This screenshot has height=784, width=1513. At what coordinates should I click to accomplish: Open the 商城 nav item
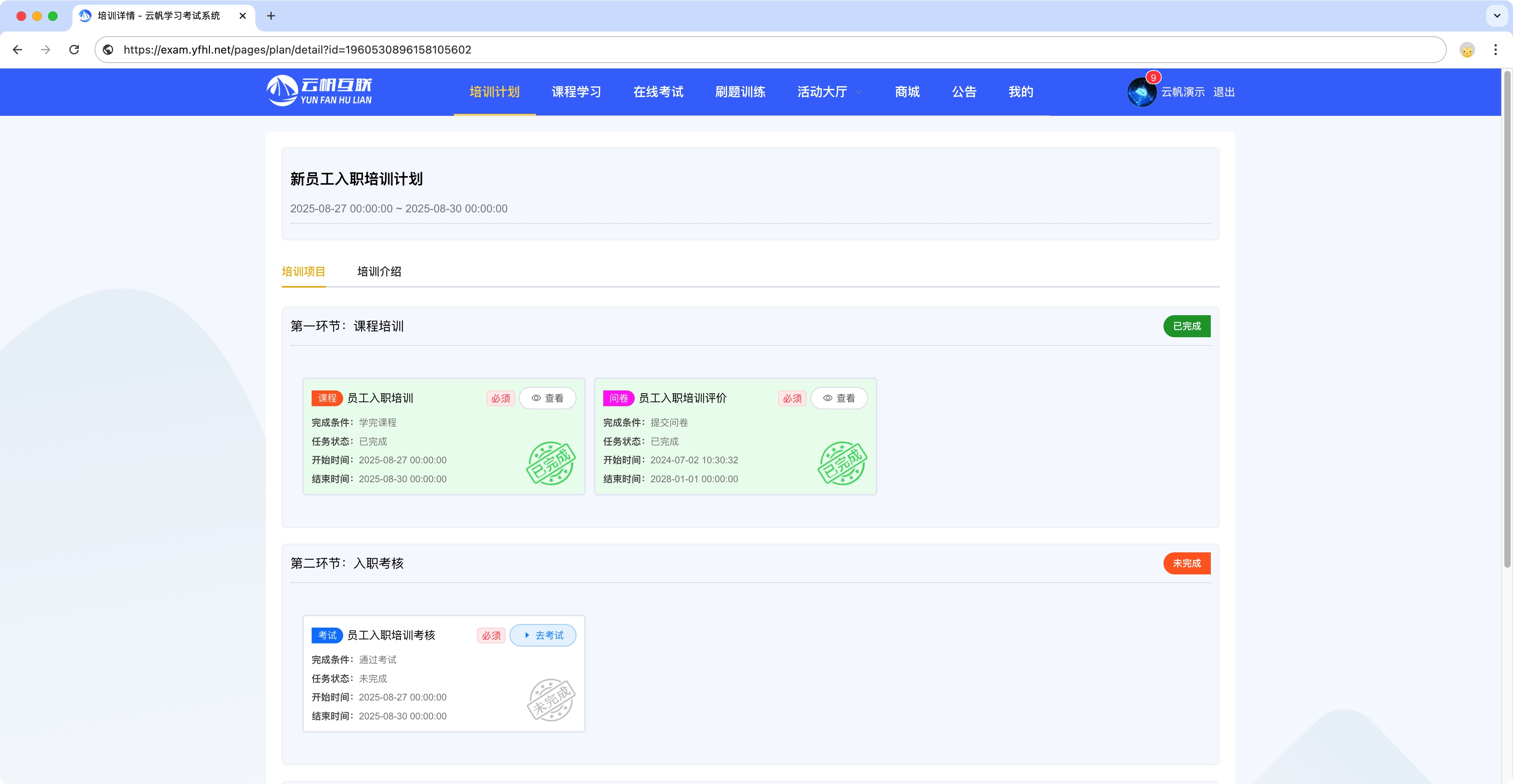pyautogui.click(x=907, y=92)
